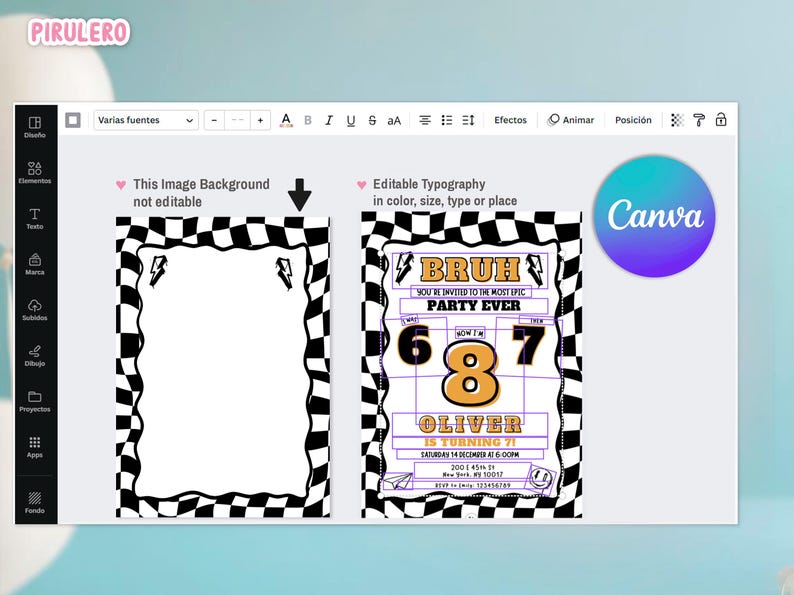Screen dimensions: 794x595
Task: Open the Elementos panel
Action: 34,173
